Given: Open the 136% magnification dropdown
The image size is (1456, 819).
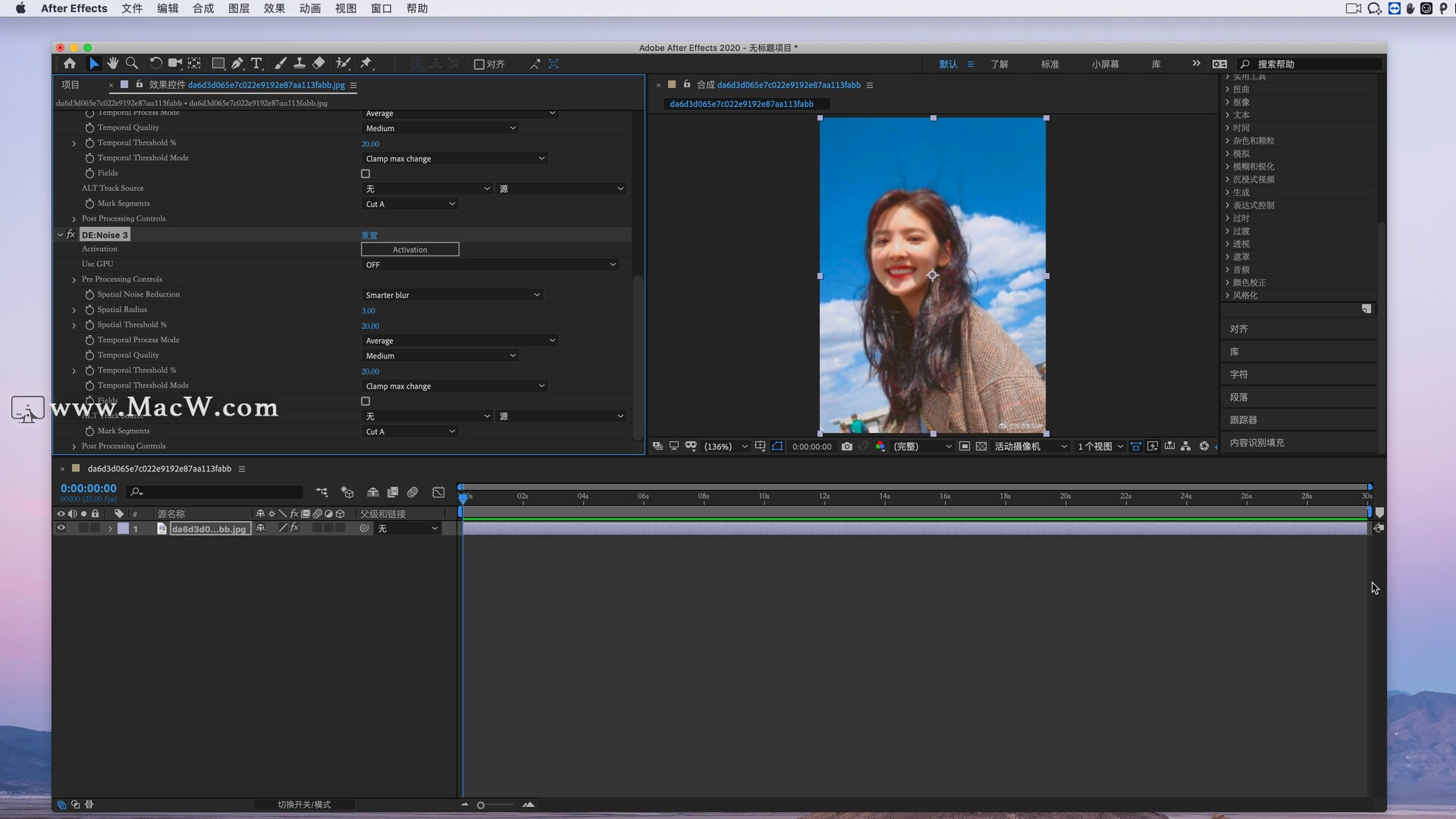Looking at the screenshot, I should tap(726, 447).
